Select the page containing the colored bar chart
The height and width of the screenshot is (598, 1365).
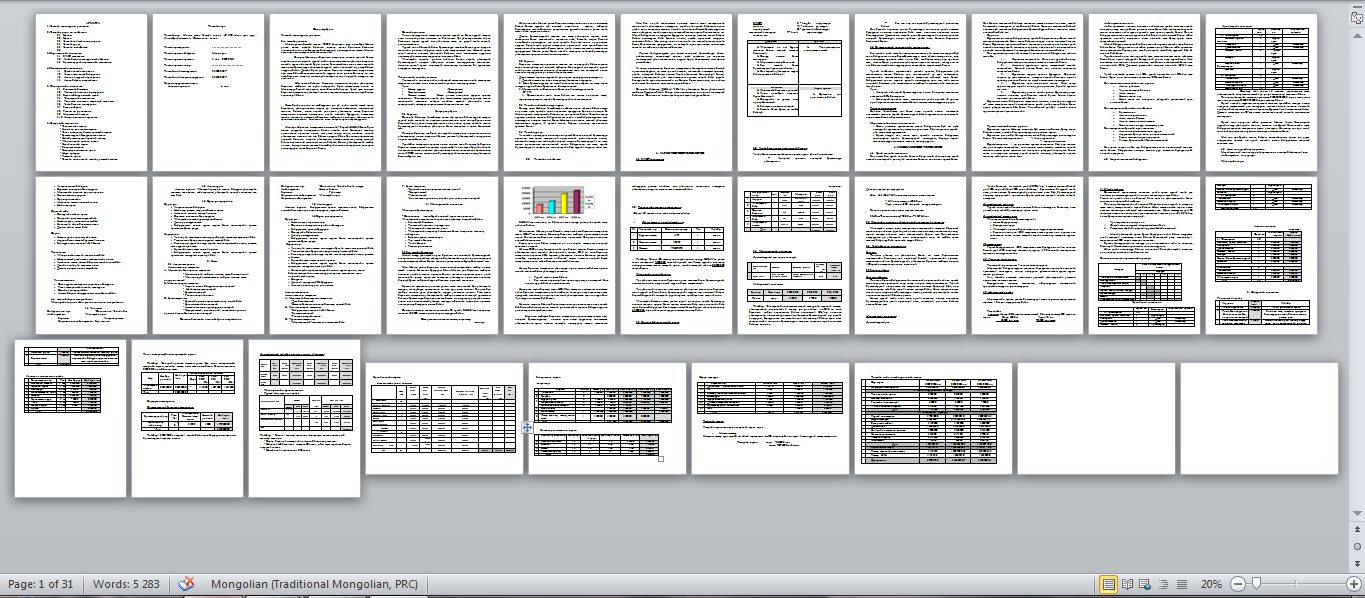560,255
